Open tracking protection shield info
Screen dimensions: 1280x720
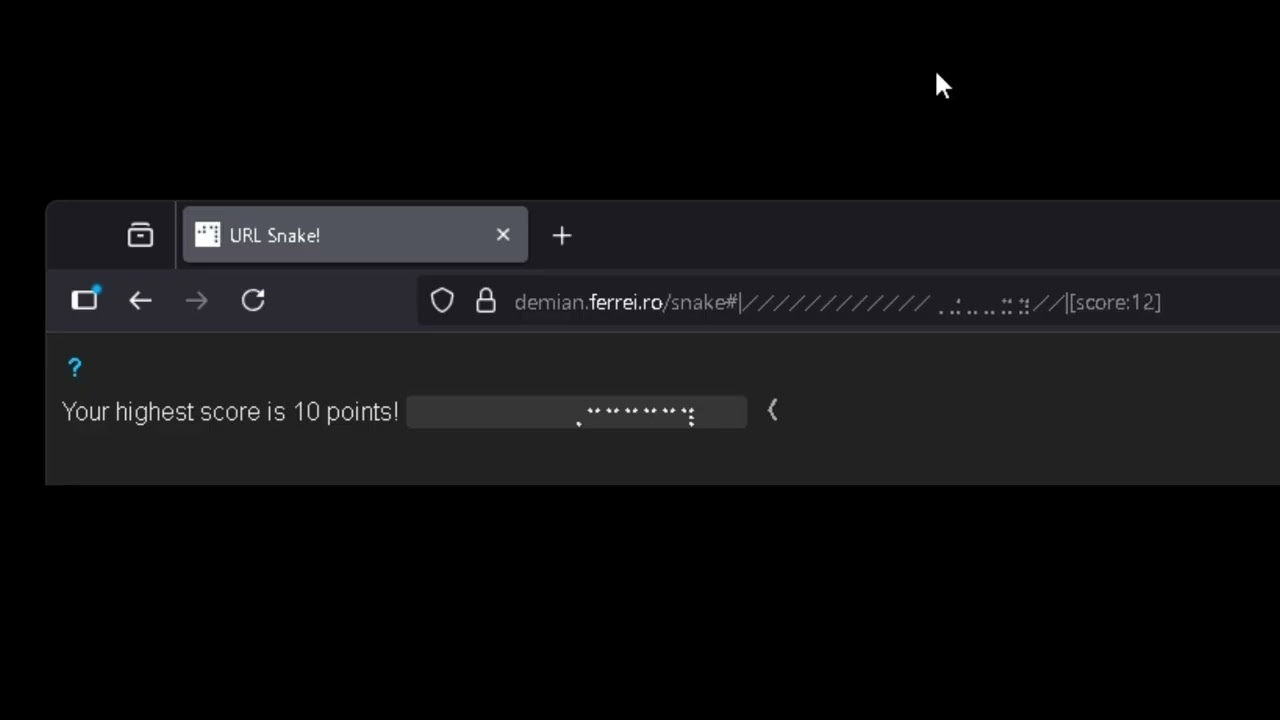442,301
